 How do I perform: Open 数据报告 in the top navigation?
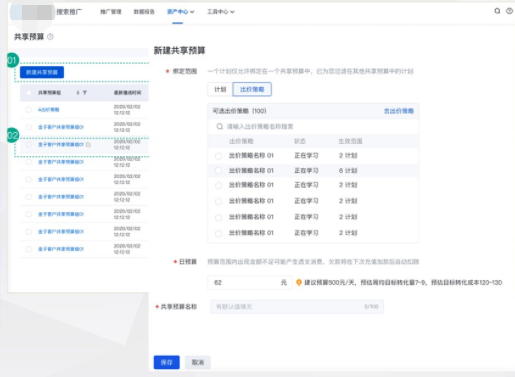(x=144, y=12)
